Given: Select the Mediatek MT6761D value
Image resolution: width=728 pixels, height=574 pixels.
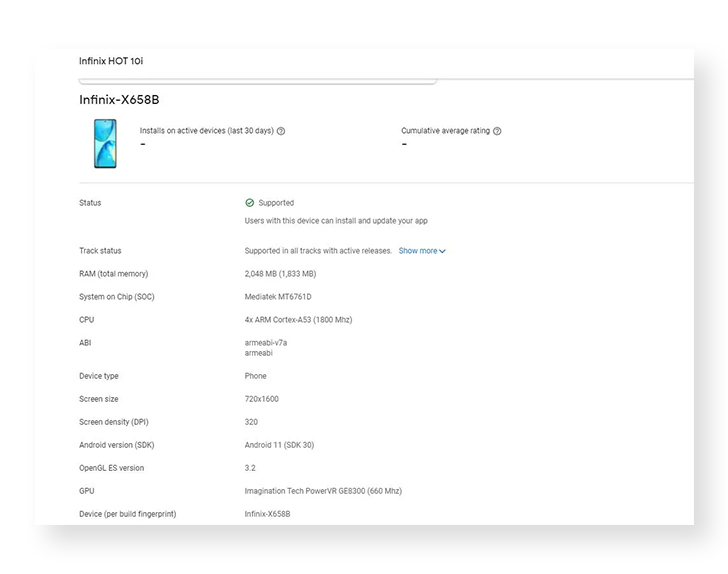Looking at the screenshot, I should pyautogui.click(x=278, y=297).
